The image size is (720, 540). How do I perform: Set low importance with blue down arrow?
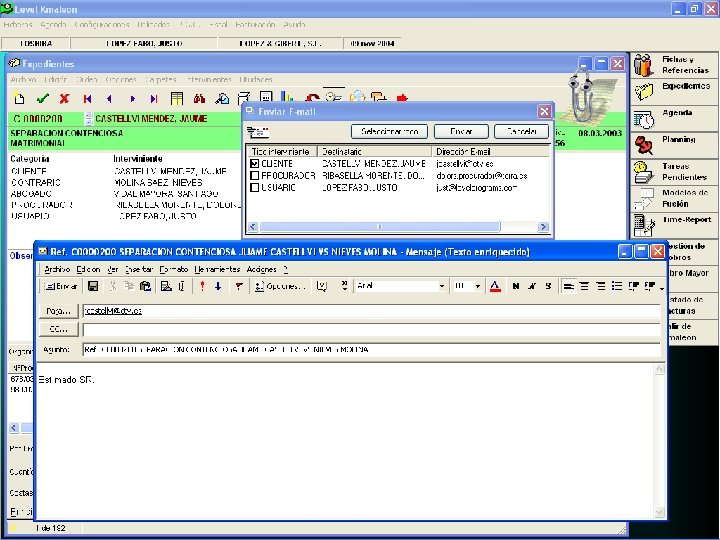(218, 286)
